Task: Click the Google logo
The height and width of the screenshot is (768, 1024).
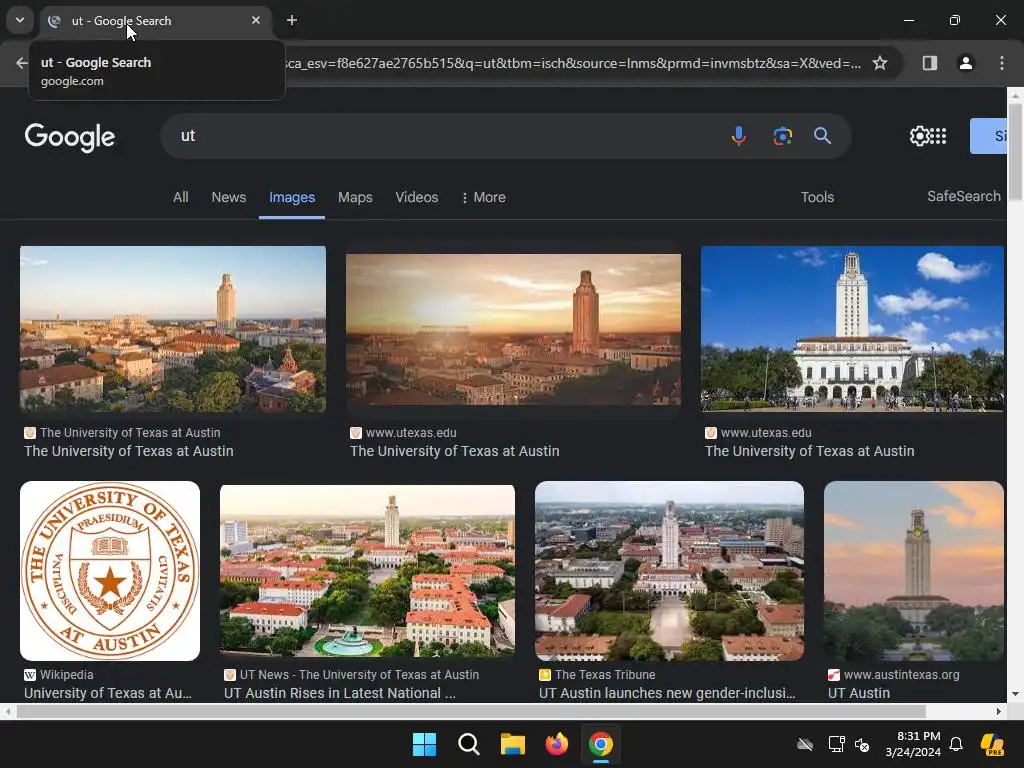Action: tap(70, 137)
